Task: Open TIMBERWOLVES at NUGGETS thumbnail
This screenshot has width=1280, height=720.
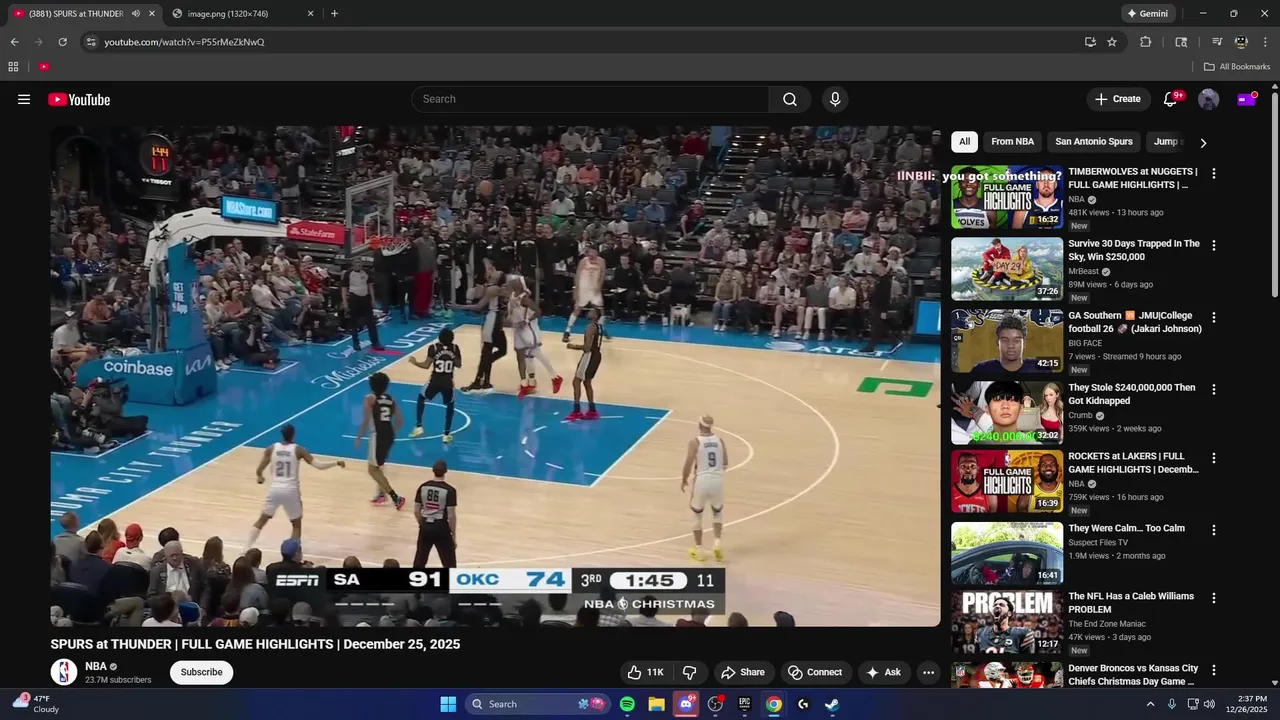Action: click(1006, 197)
